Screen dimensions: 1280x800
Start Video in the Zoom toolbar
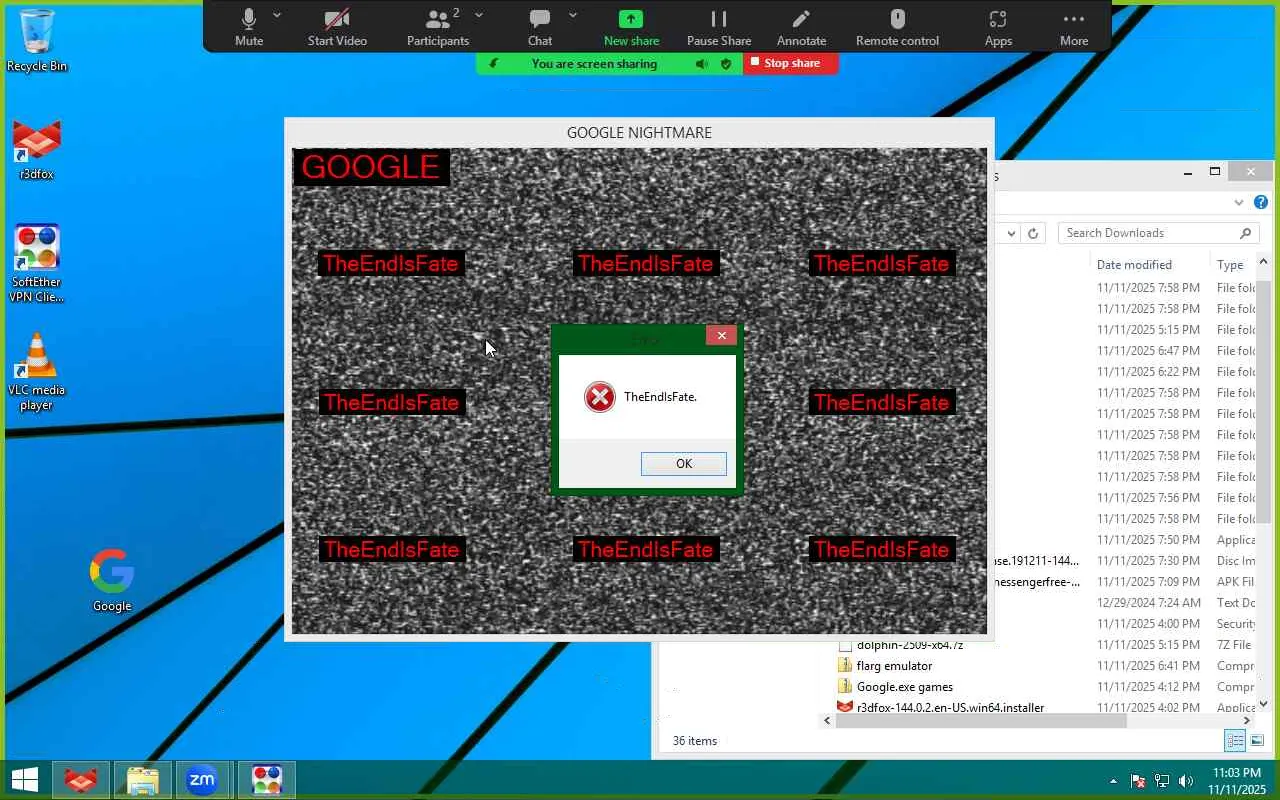pos(337,27)
